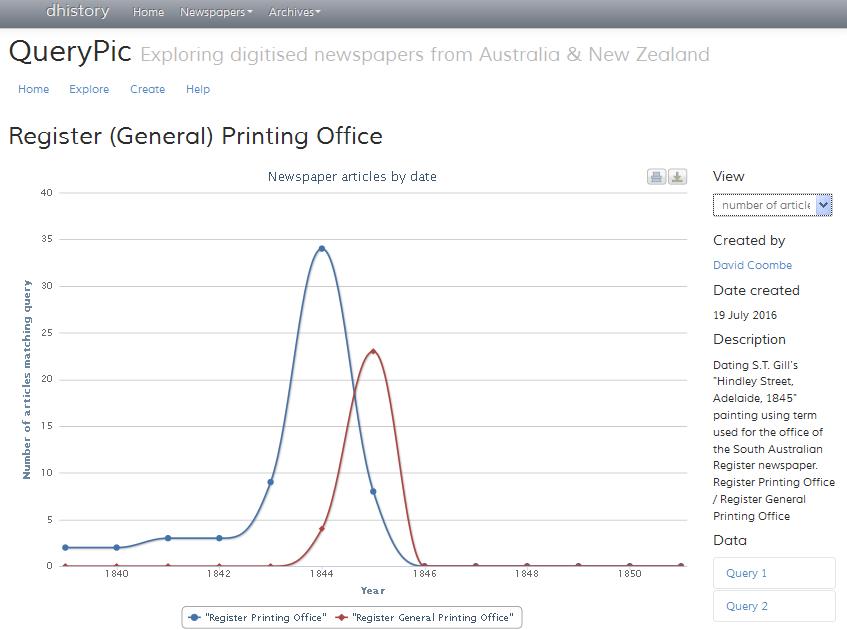The width and height of the screenshot is (847, 630).
Task: Click the print chart icon
Action: (656, 177)
